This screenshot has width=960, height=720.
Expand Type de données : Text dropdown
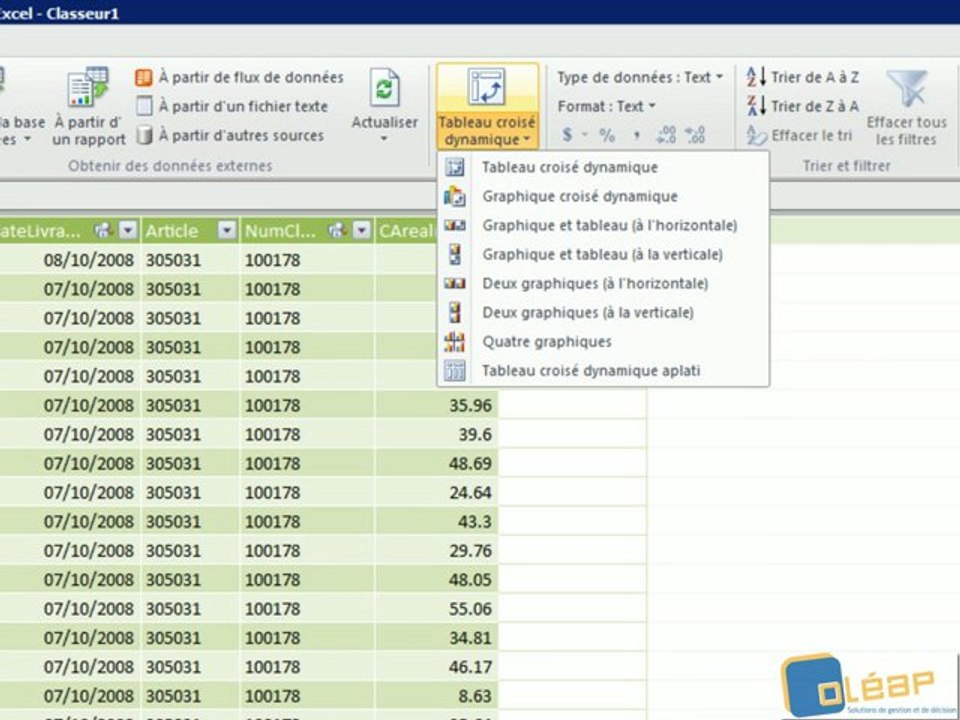pos(719,77)
